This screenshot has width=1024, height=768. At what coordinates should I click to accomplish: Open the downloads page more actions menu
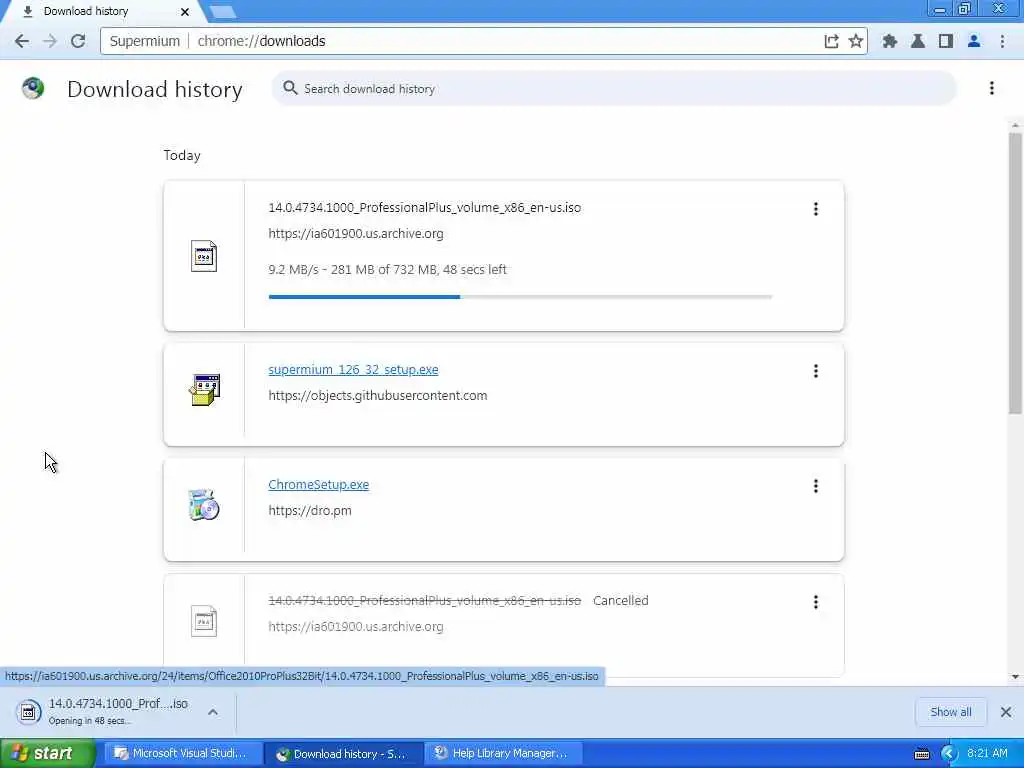point(991,88)
